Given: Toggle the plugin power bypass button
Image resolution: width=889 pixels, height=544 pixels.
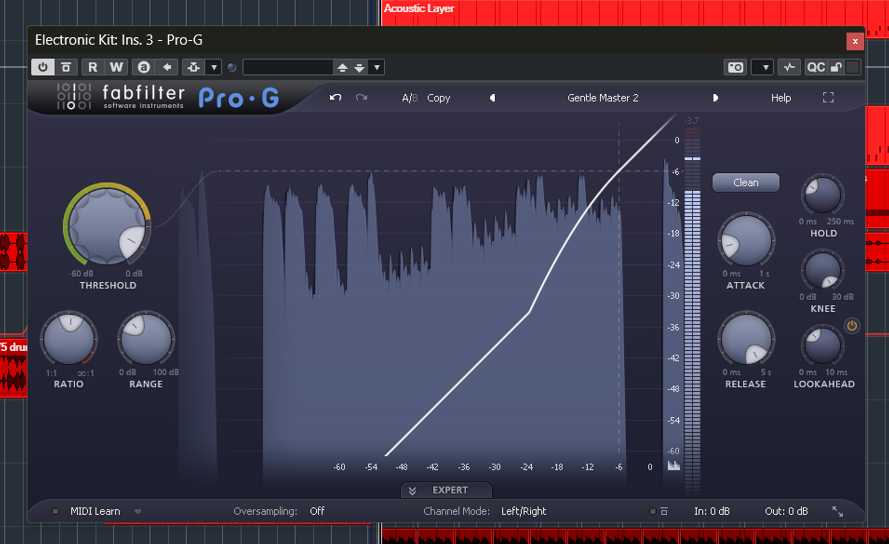Looking at the screenshot, I should [x=43, y=67].
